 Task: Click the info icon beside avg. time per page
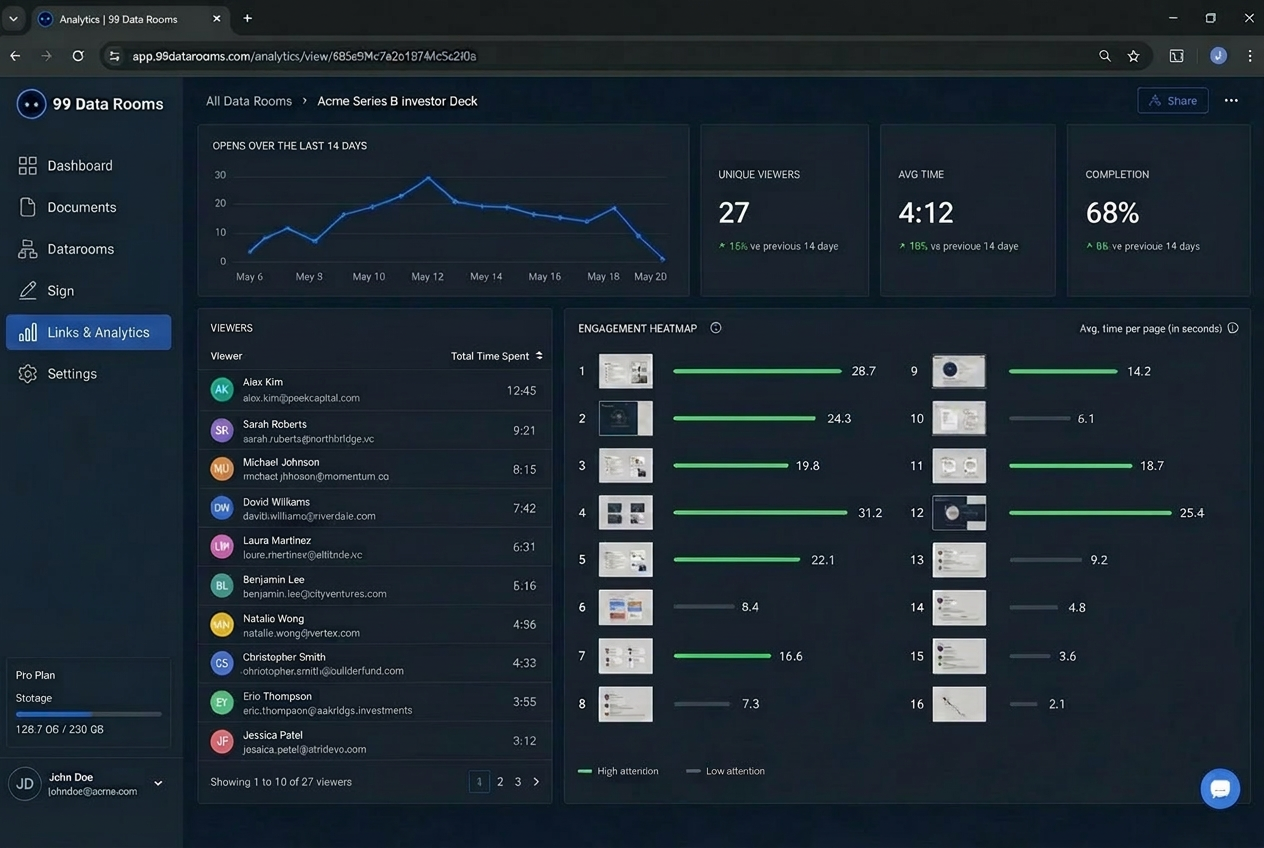[x=1233, y=328]
